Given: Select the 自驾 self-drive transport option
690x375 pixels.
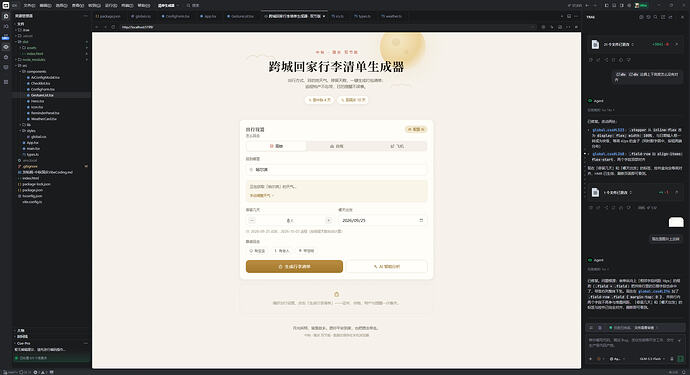Looking at the screenshot, I should tap(336, 146).
